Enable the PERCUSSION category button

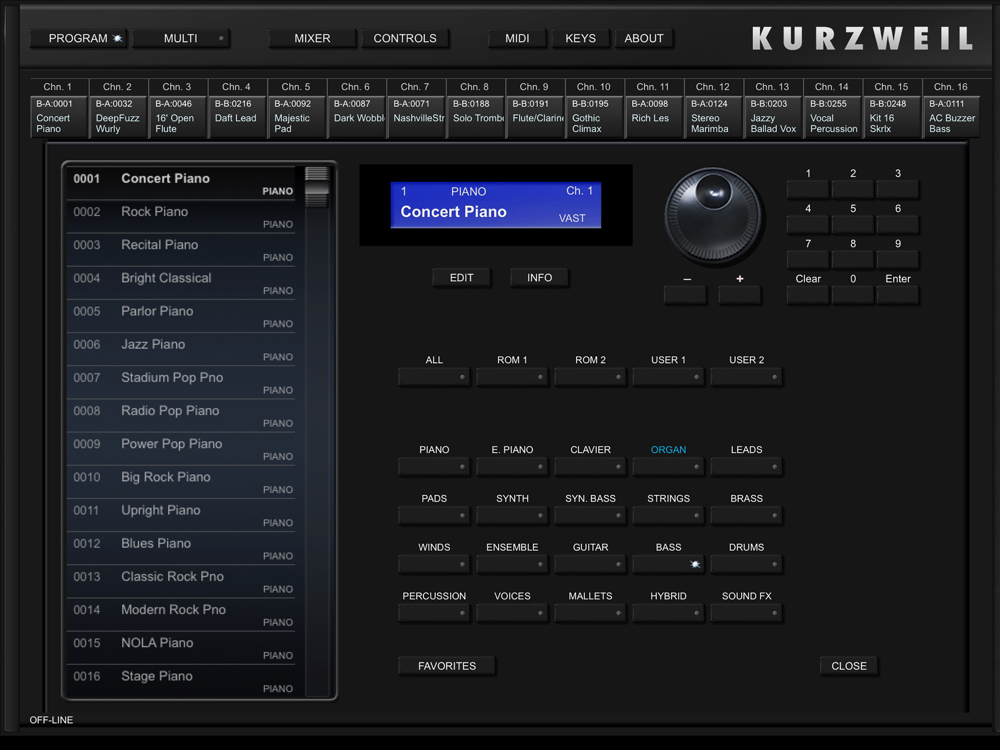coord(434,613)
